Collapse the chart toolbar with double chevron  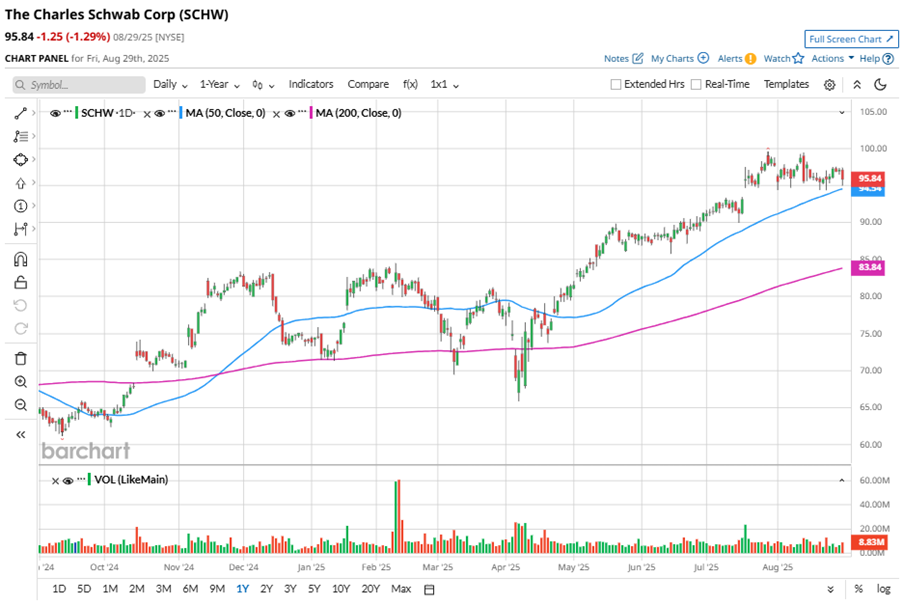click(x=857, y=85)
